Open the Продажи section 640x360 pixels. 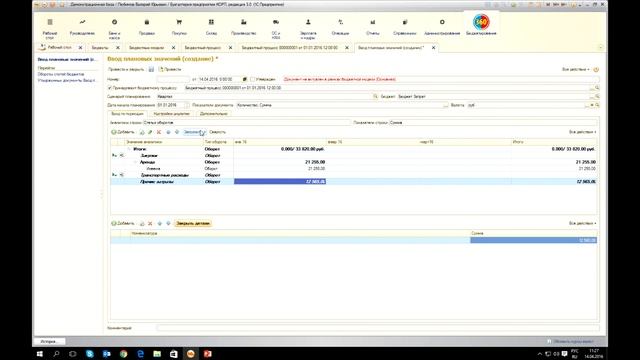(x=147, y=27)
